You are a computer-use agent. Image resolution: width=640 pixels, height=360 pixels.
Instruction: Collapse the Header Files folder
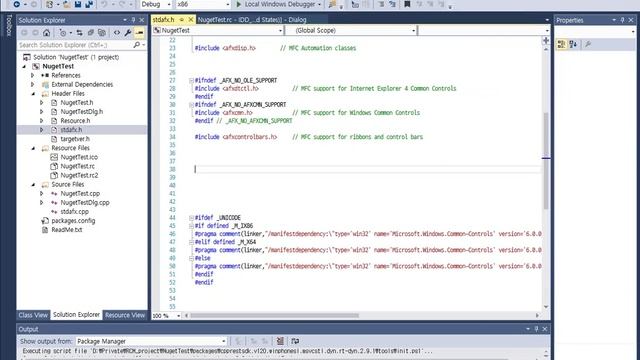[33, 93]
